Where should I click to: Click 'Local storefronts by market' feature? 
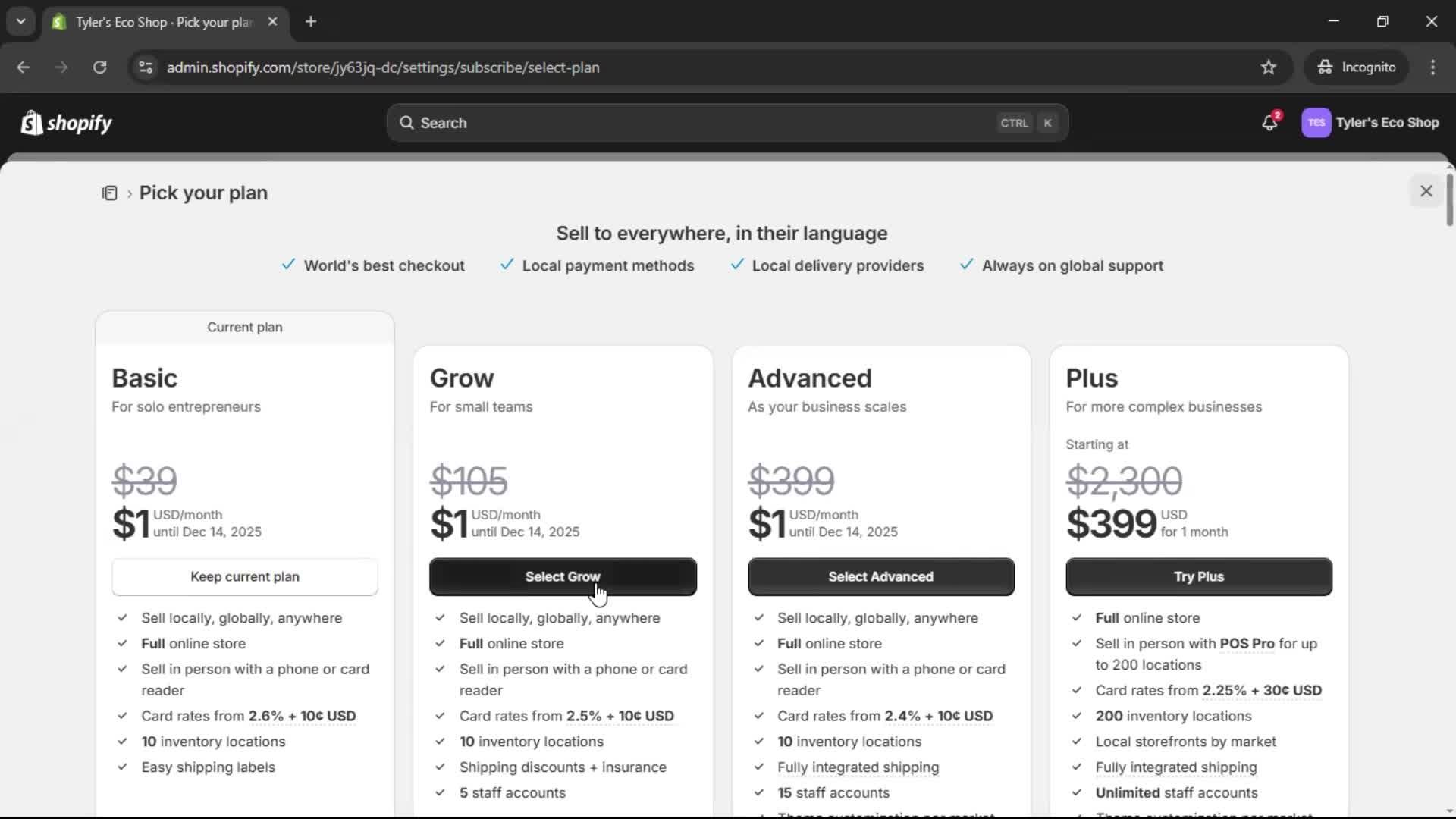(1185, 742)
